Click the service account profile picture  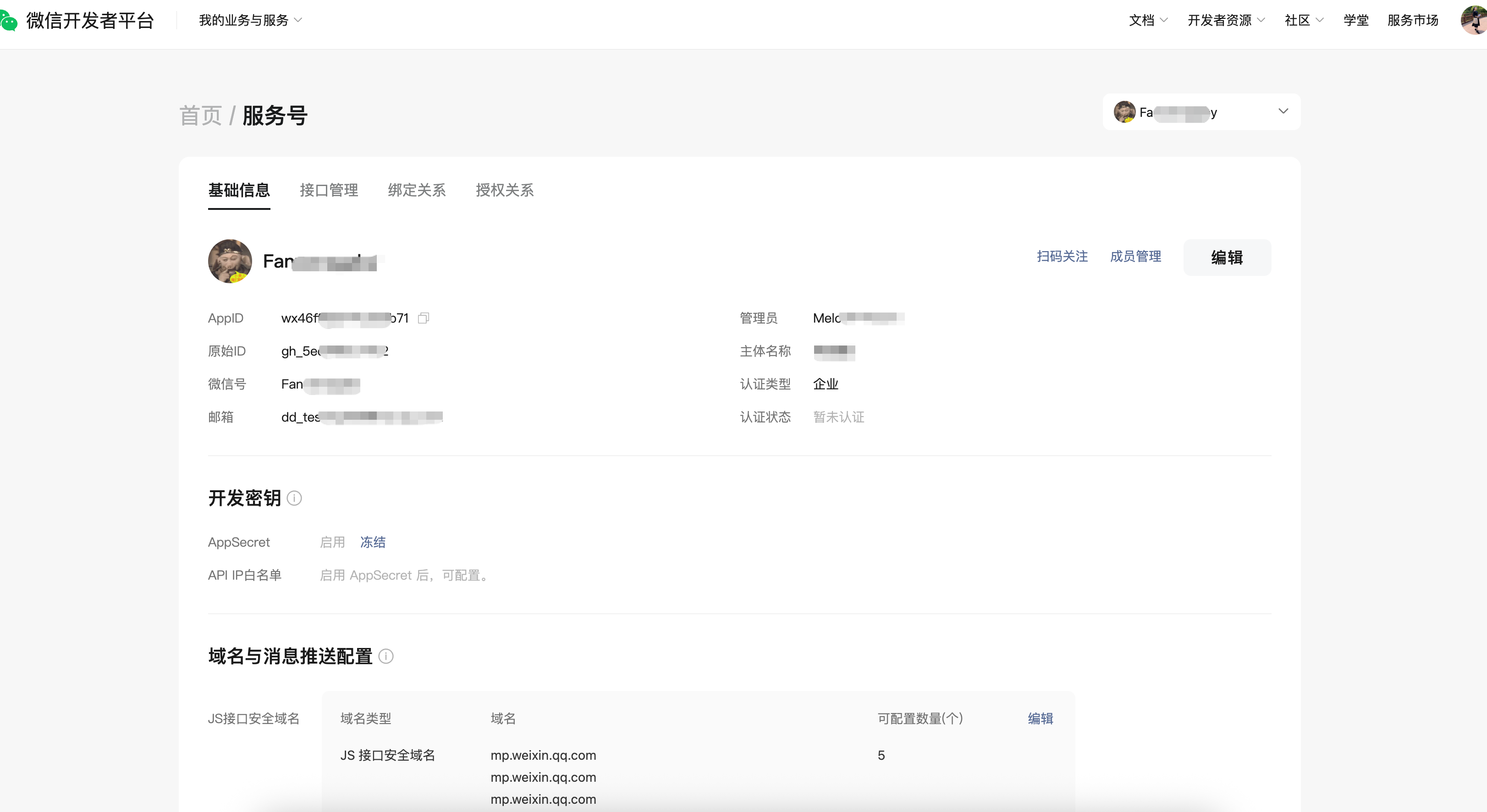click(230, 262)
